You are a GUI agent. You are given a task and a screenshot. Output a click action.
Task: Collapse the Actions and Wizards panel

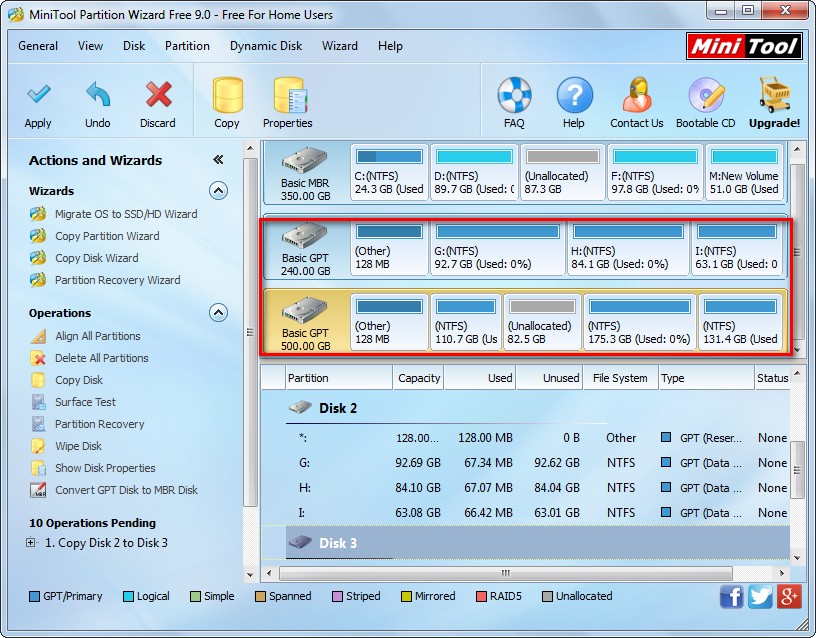218,160
